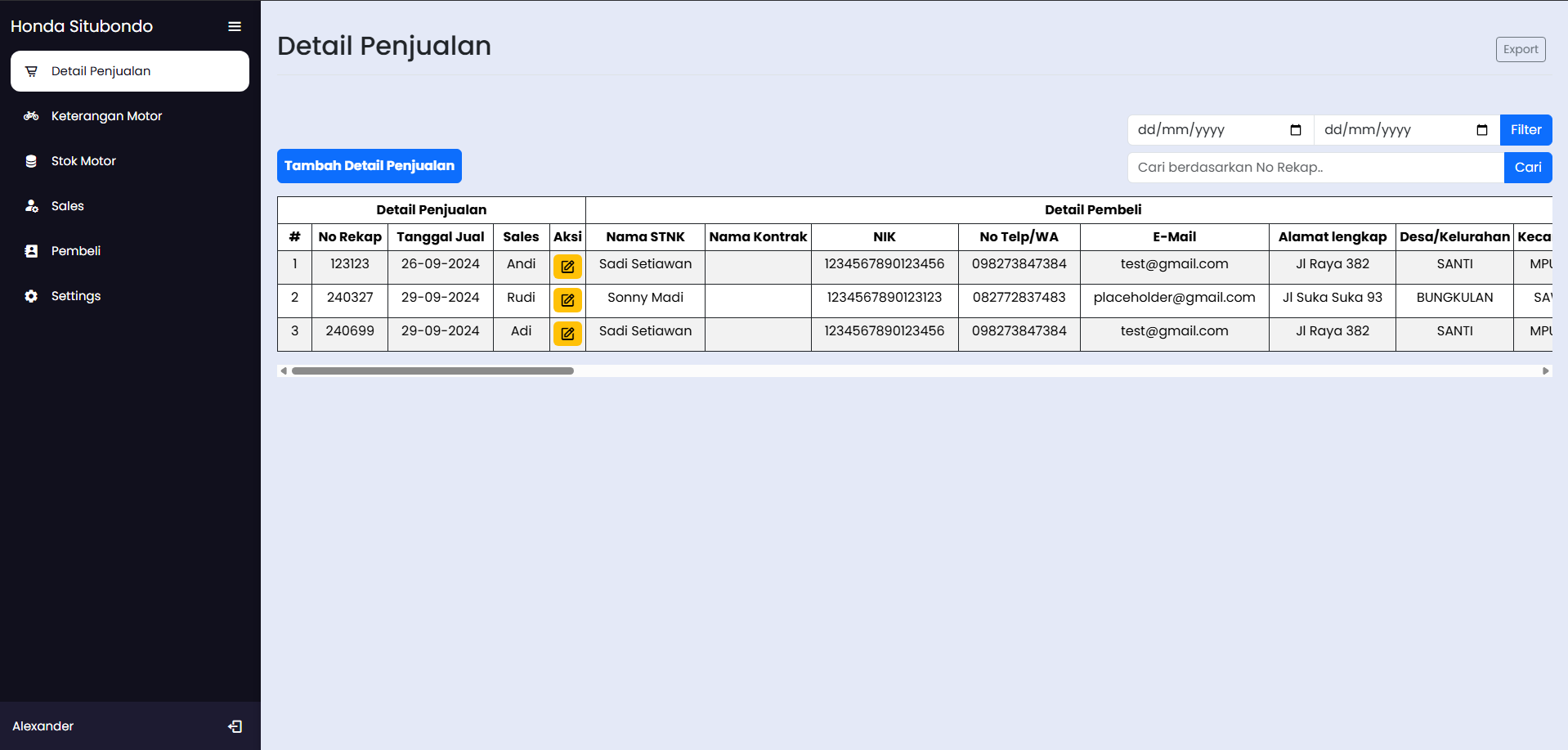Click the scrollbar right arrow
Viewport: 1568px width, 750px height.
(x=1545, y=371)
